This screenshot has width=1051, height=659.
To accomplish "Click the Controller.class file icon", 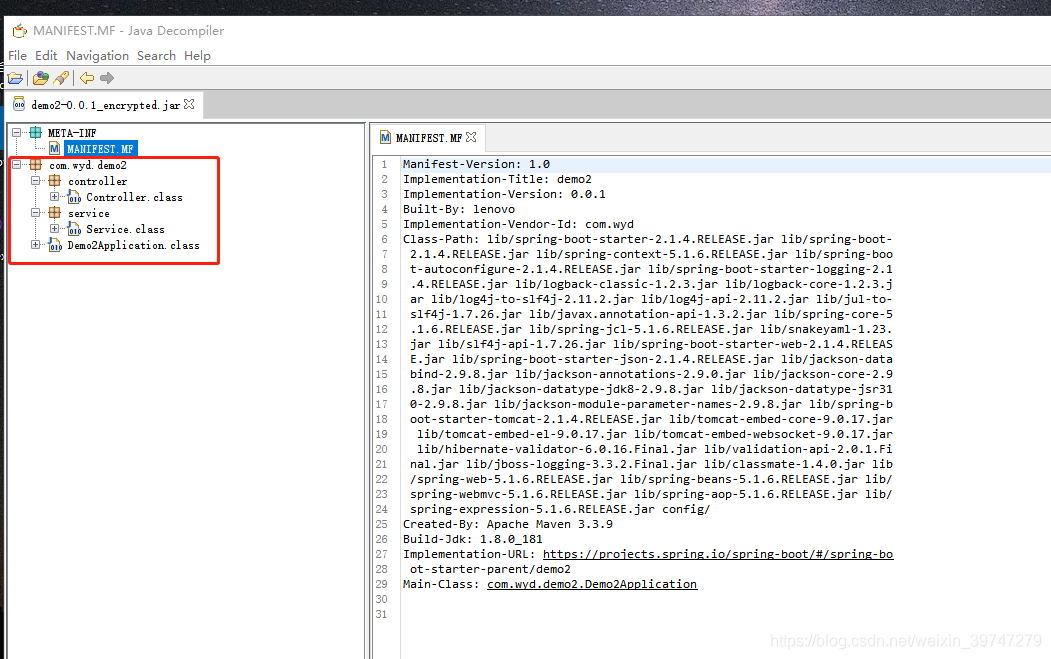I will point(74,197).
